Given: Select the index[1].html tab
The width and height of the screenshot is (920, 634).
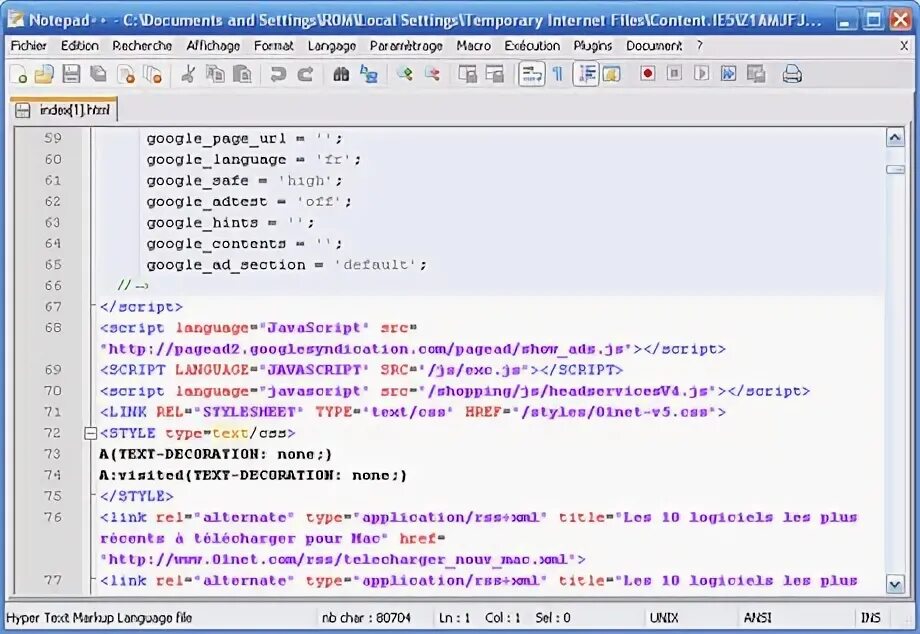Looking at the screenshot, I should (64, 110).
